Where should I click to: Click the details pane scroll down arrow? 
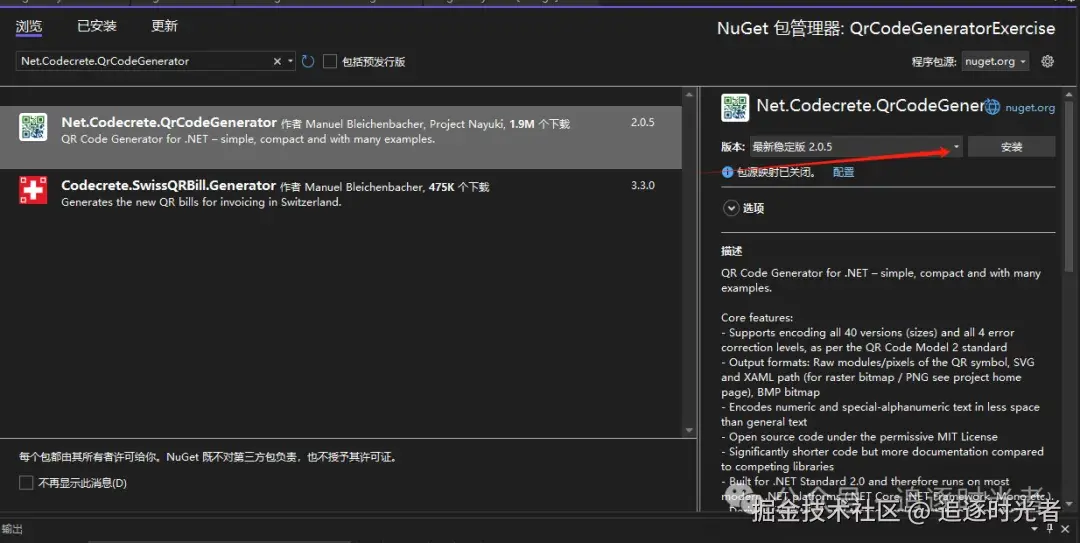click(1069, 504)
